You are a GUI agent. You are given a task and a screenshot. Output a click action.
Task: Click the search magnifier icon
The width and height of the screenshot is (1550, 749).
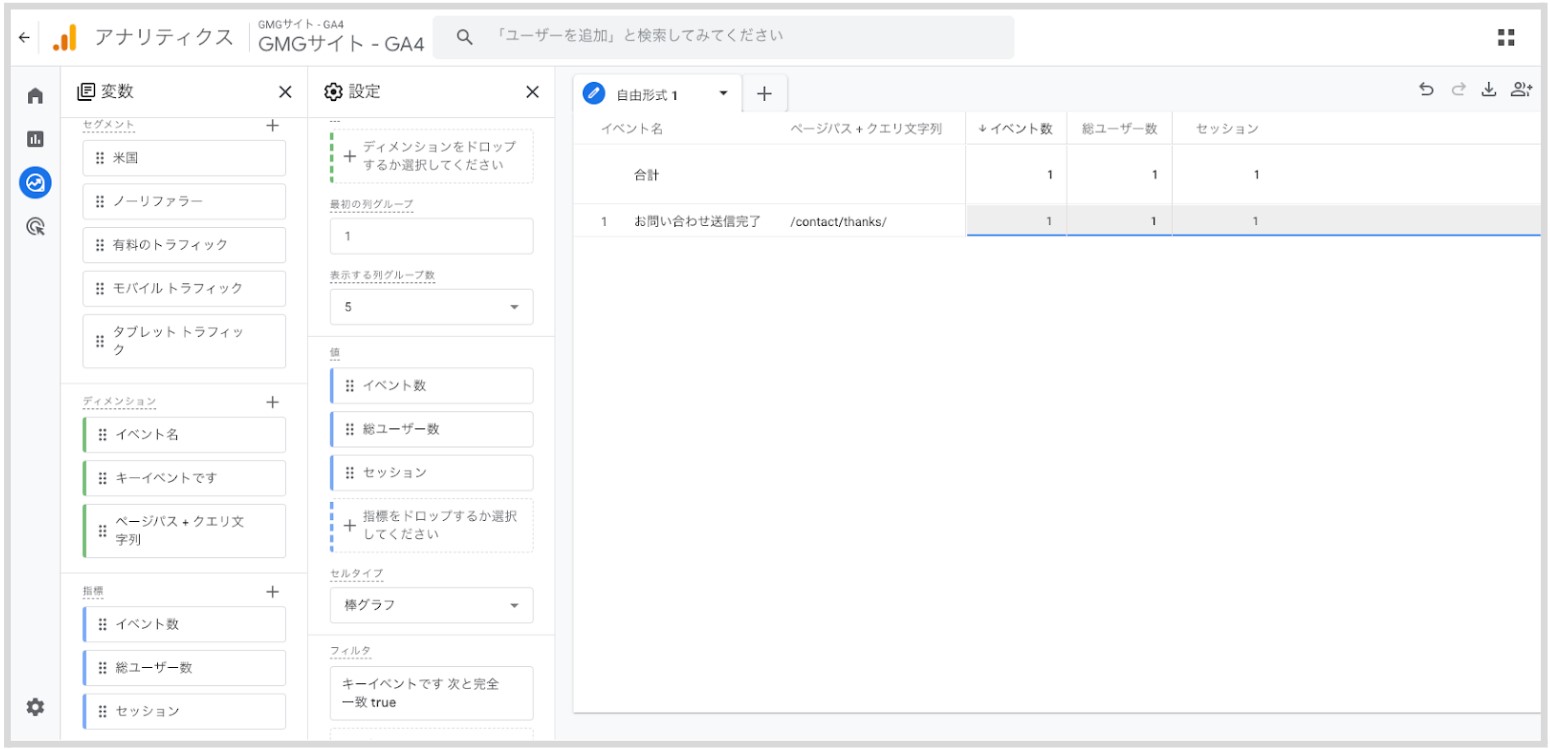[x=464, y=37]
